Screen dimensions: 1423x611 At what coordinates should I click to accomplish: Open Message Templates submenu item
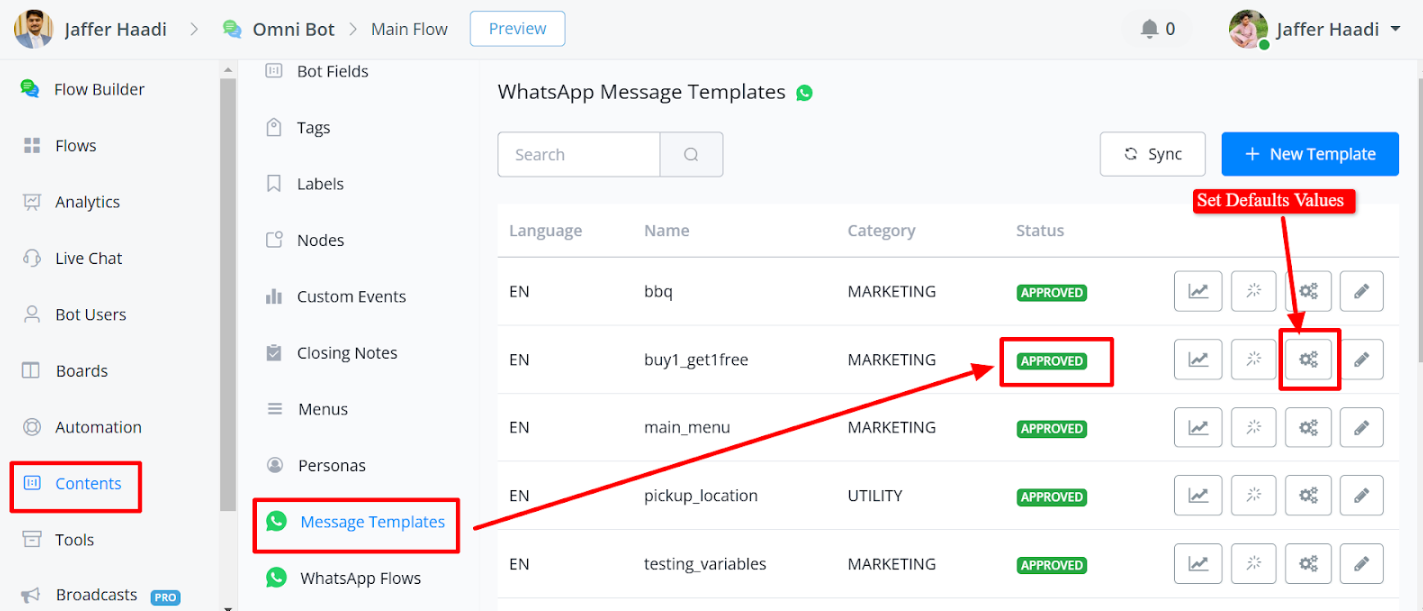coord(372,522)
